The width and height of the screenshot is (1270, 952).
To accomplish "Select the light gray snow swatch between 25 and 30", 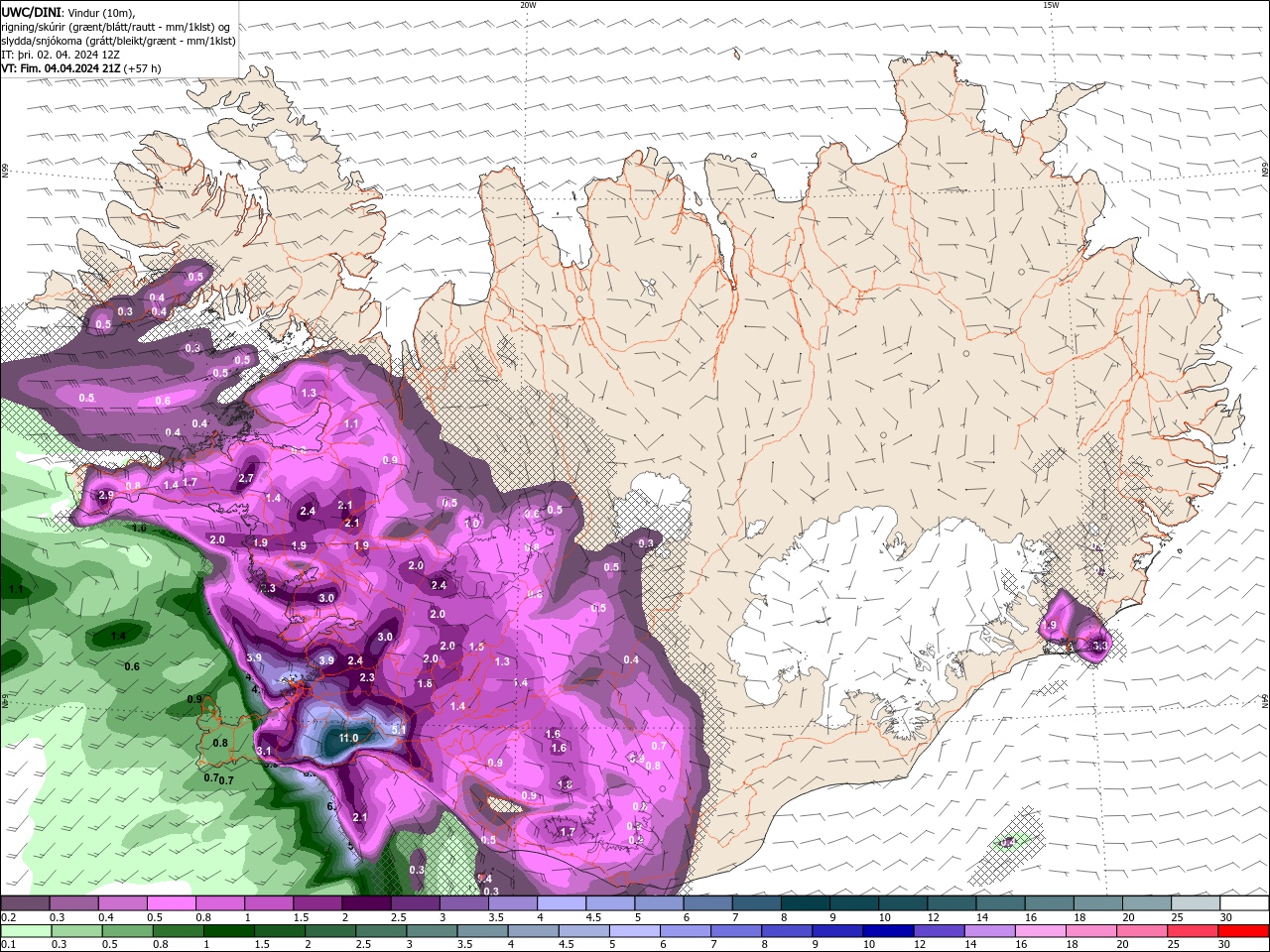I will point(1196,903).
